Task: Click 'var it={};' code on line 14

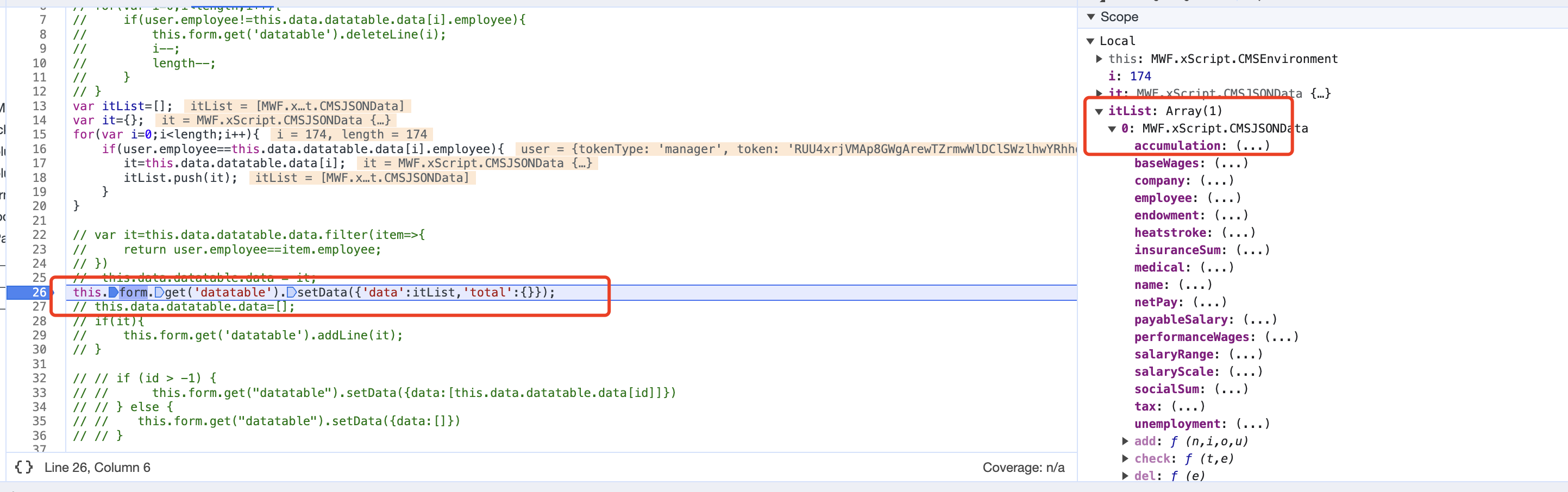Action: pyautogui.click(x=108, y=121)
